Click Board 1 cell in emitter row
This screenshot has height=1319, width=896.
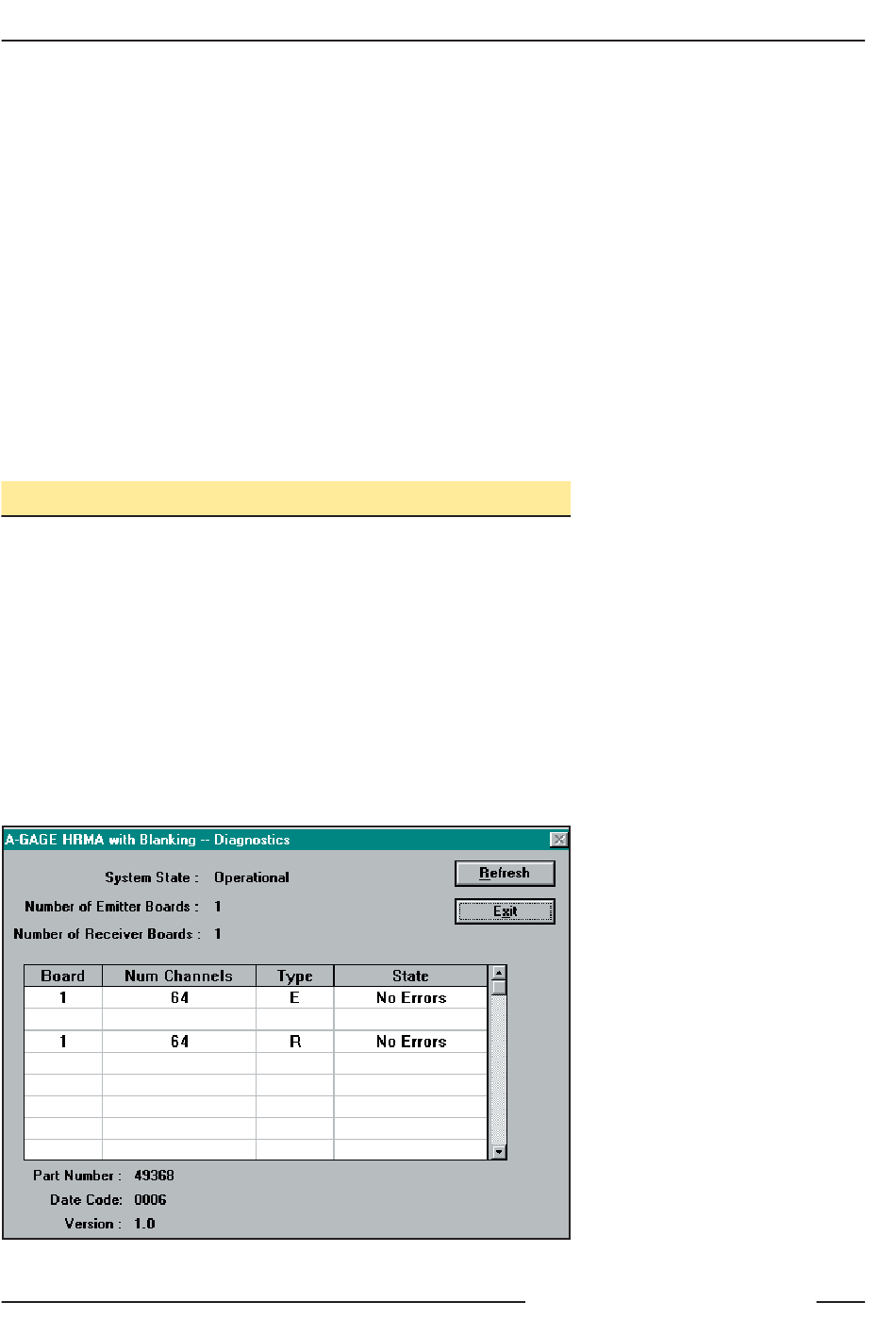(x=63, y=998)
